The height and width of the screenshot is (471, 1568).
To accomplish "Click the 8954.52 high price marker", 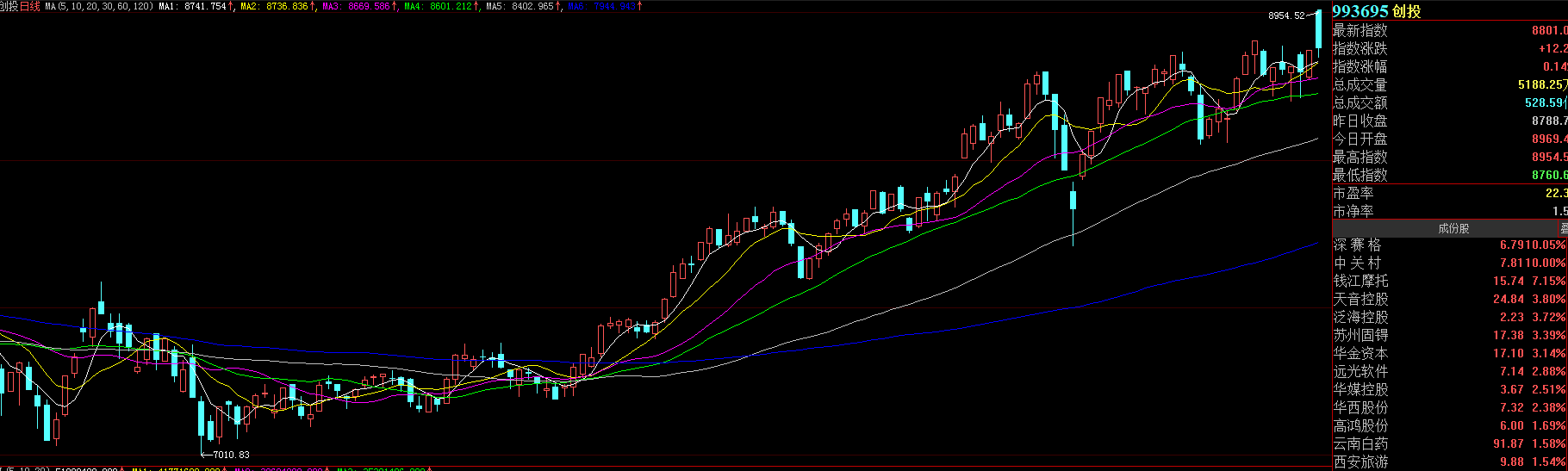I will pos(1286,15).
